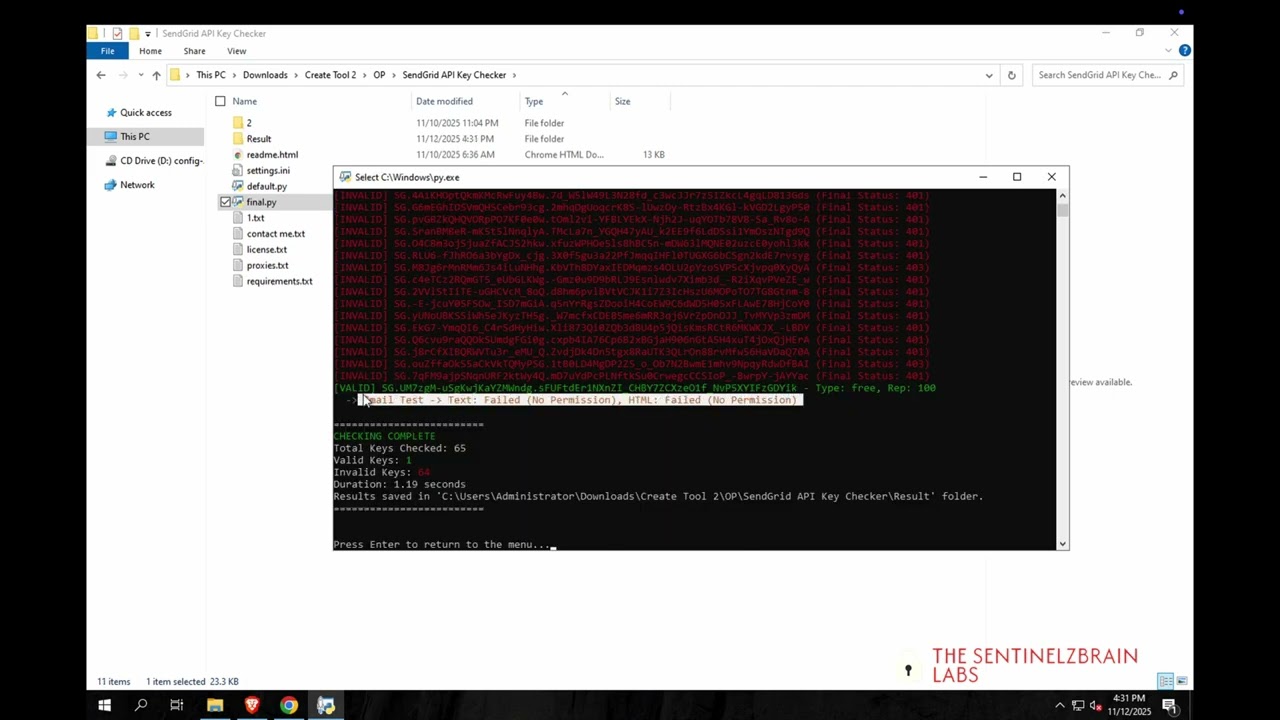The image size is (1280, 720).
Task: Sort files by Size column
Action: click(x=622, y=101)
